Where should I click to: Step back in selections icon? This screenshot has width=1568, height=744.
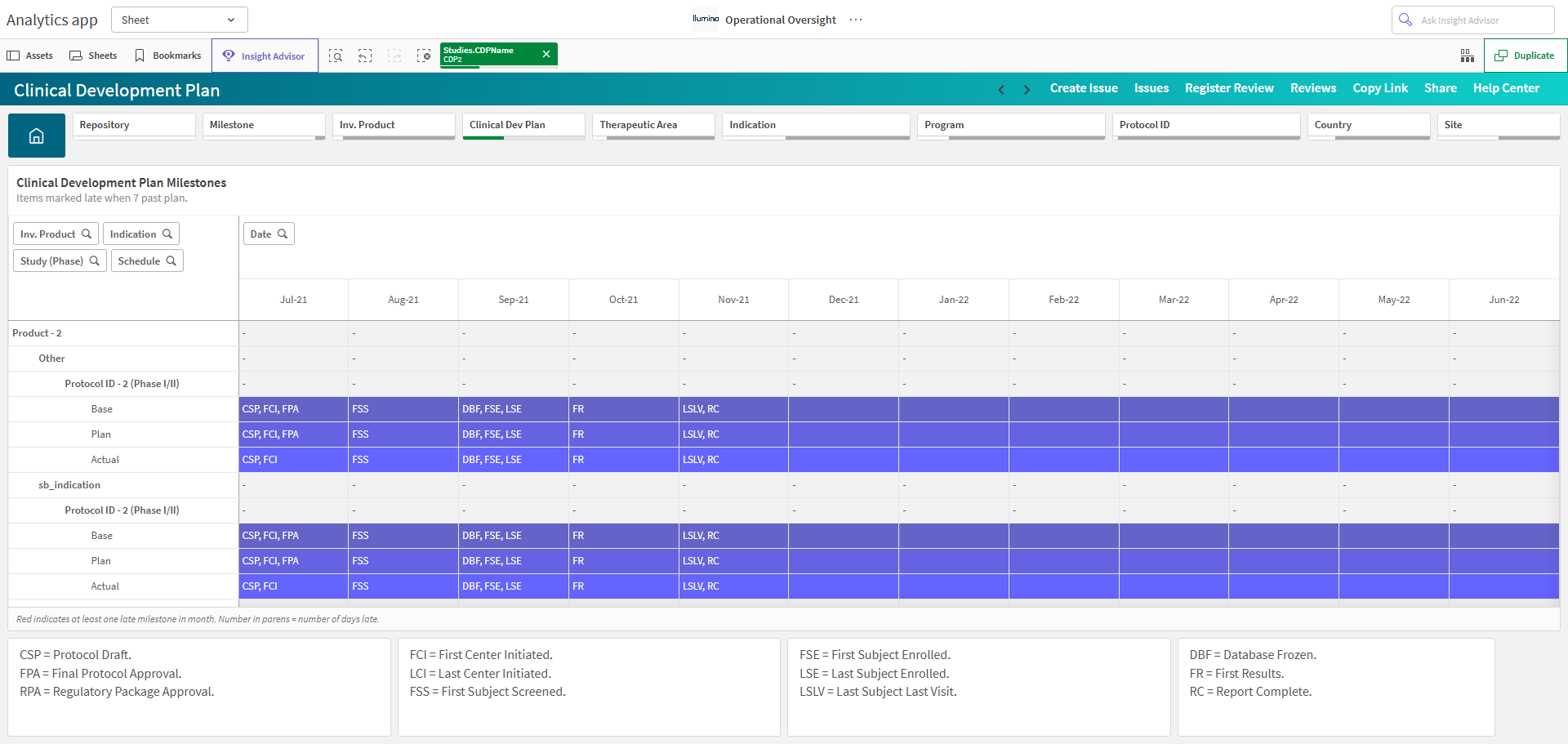tap(365, 56)
